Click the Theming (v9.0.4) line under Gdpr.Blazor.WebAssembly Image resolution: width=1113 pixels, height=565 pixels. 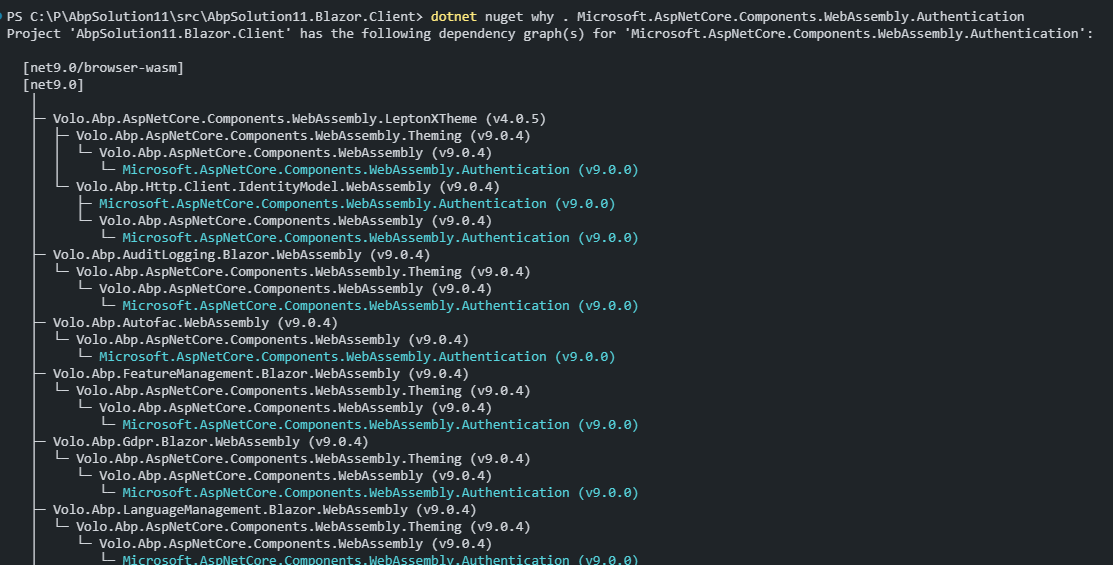[x=303, y=459]
